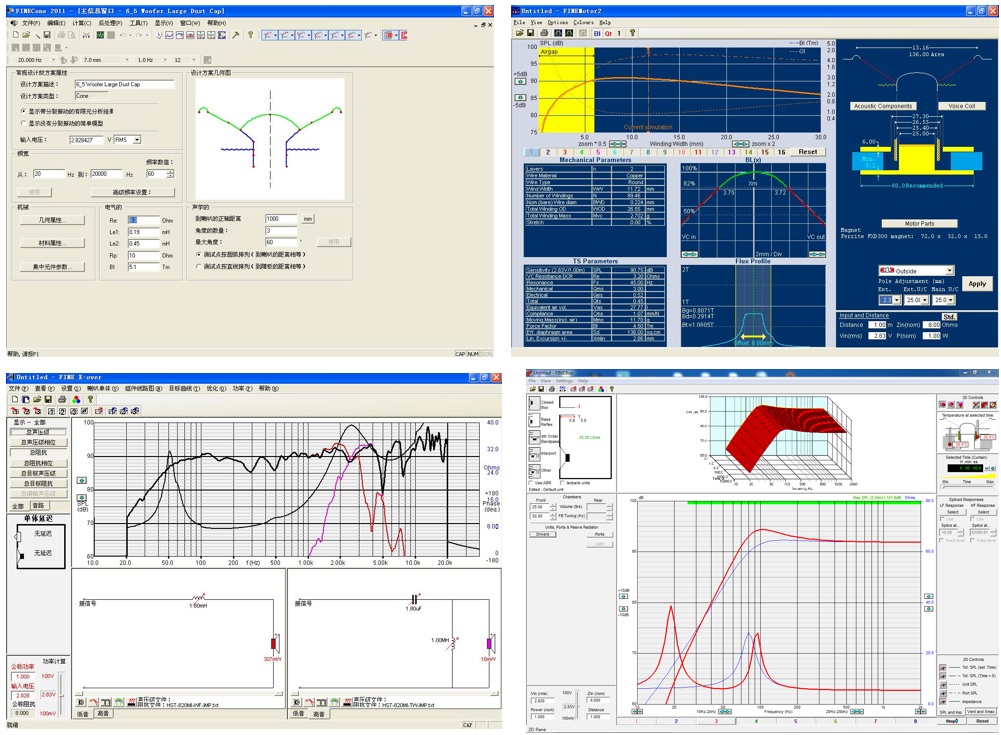Click the hammer tool icon in FINECone
This screenshot has width=1001, height=735.
click(x=236, y=35)
